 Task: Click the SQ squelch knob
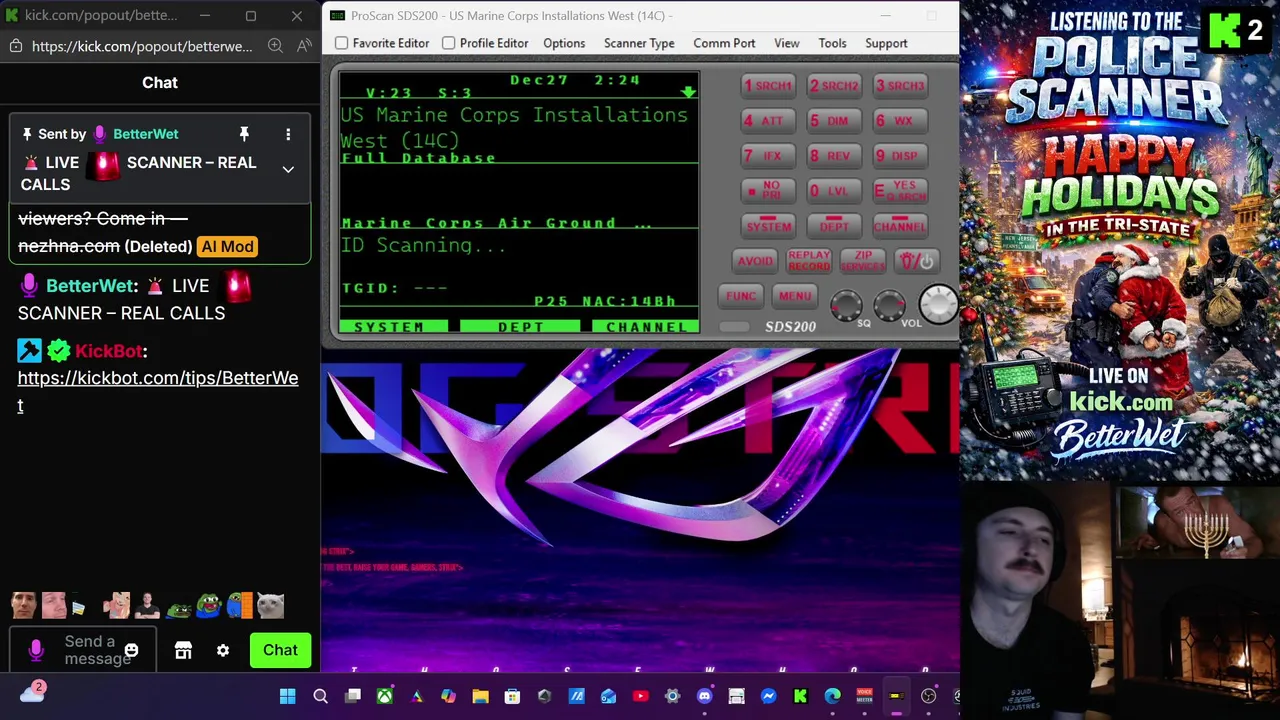(846, 305)
